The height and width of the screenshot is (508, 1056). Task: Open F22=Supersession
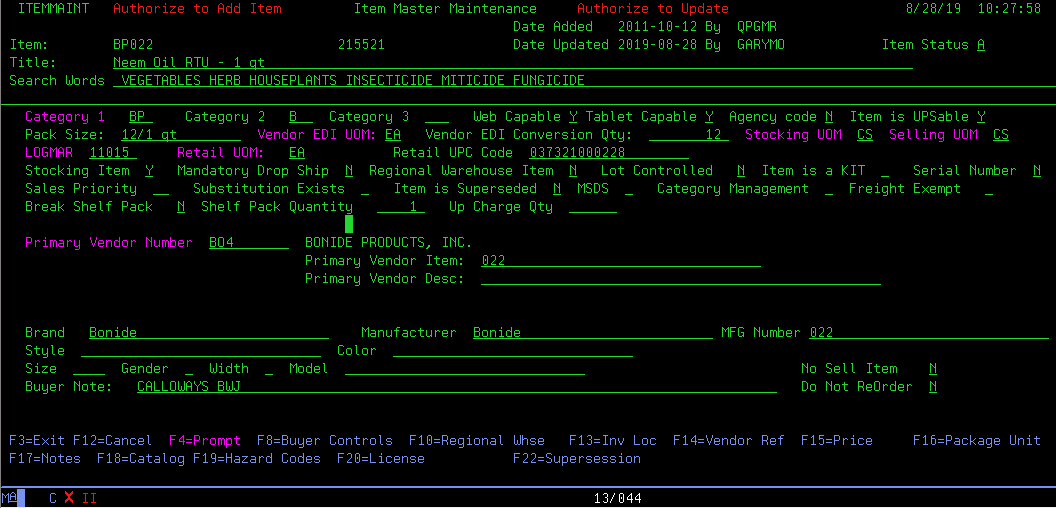[x=576, y=459]
